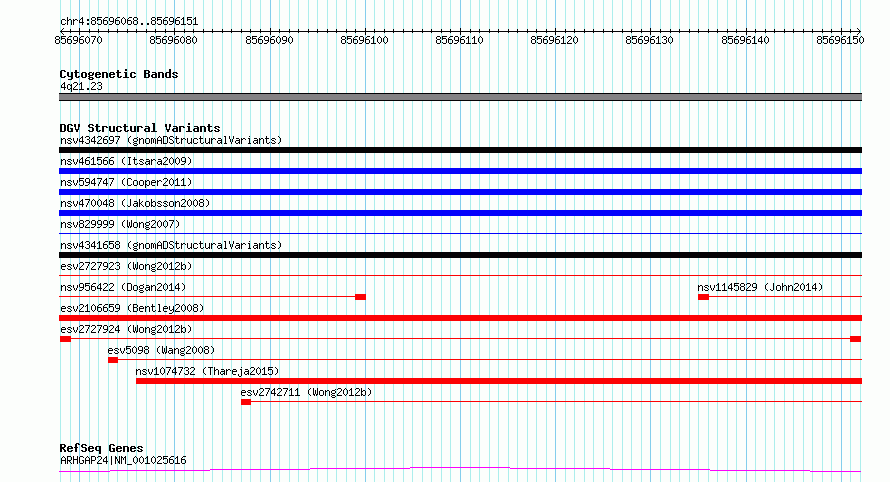Click ruler position 85696070
The height and width of the screenshot is (482, 890).
click(x=78, y=40)
